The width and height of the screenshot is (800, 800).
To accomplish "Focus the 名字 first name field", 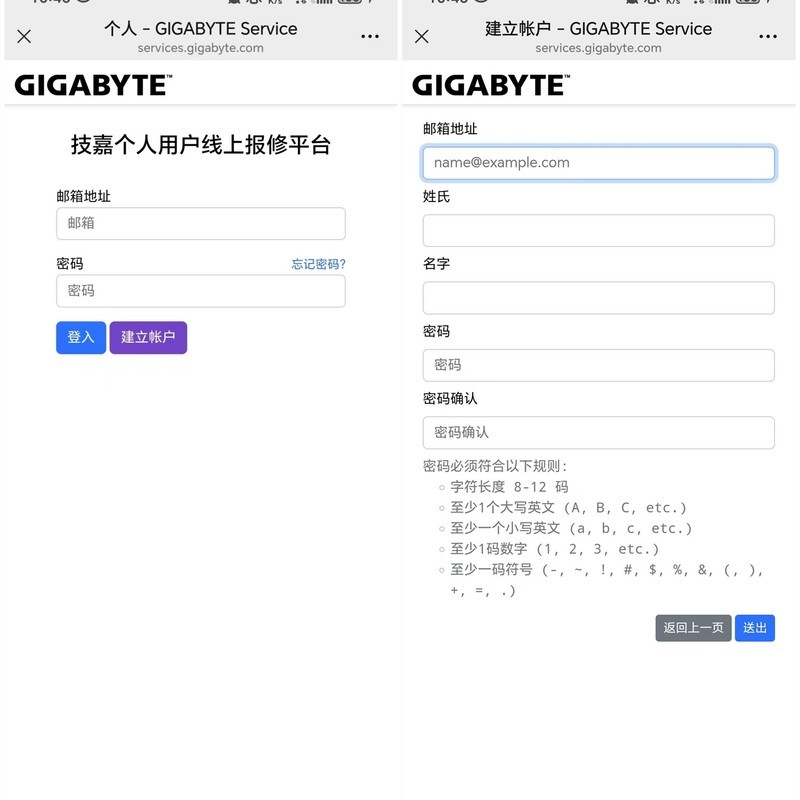I will pyautogui.click(x=598, y=297).
